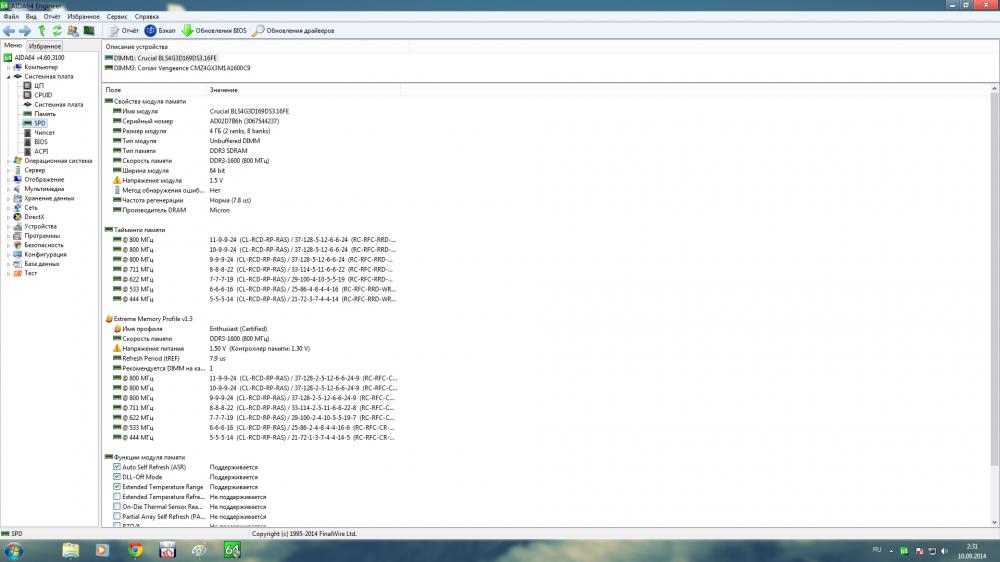Screen dimensions: 1000x562
Task: Expand the Сеть tree node
Action: coord(8,208)
